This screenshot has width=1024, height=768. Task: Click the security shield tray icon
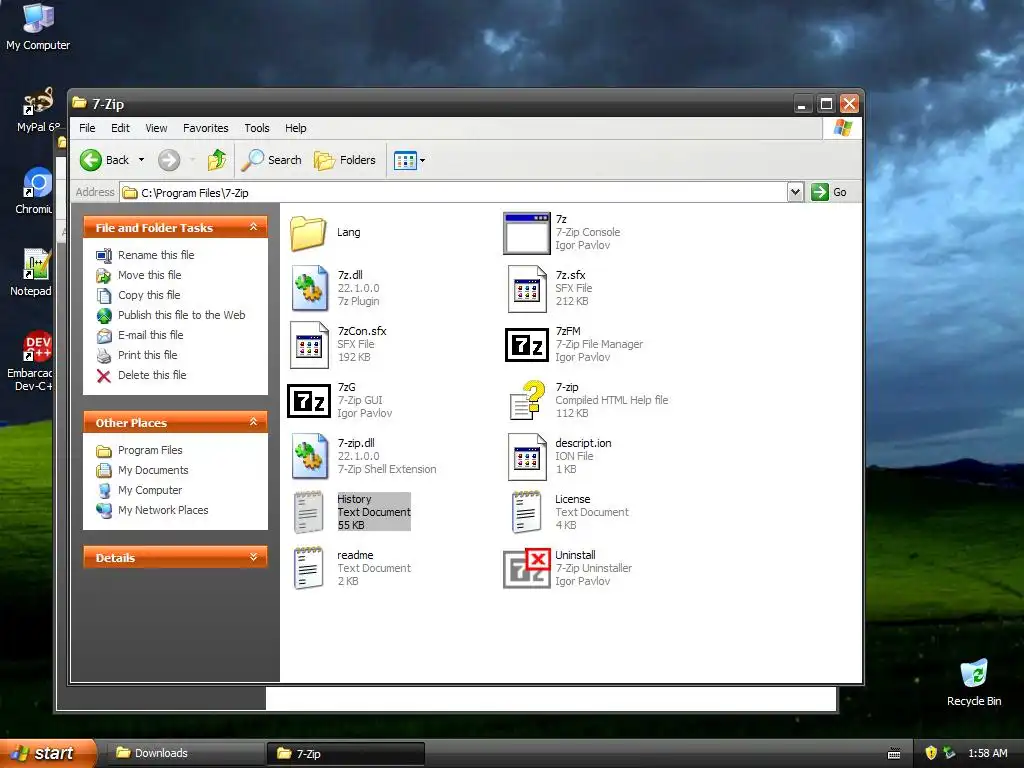[931, 753]
